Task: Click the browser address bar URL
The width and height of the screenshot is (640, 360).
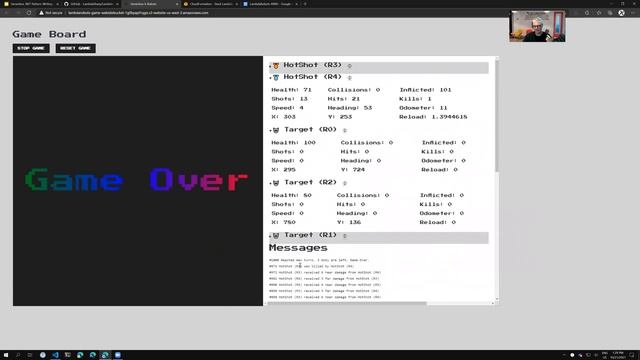Action: (138, 13)
